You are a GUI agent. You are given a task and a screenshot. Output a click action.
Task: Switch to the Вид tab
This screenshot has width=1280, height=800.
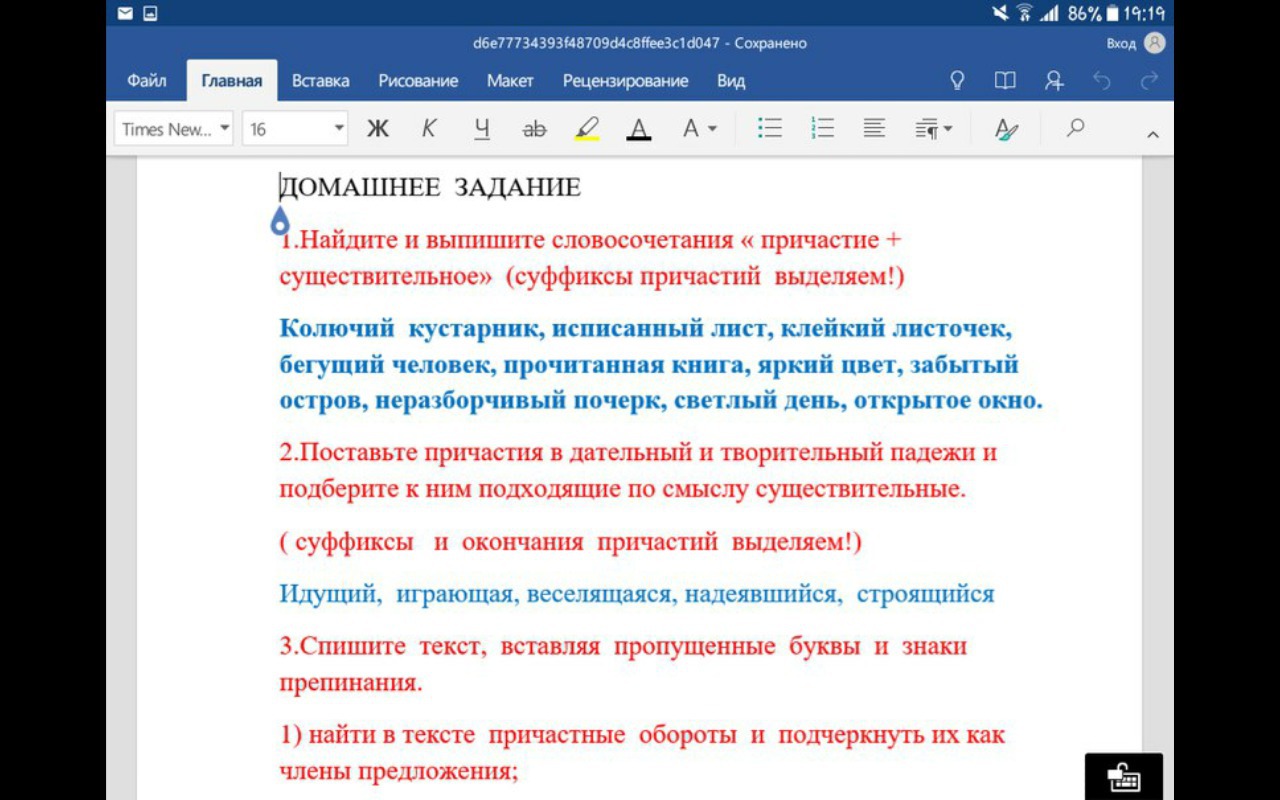coord(731,81)
